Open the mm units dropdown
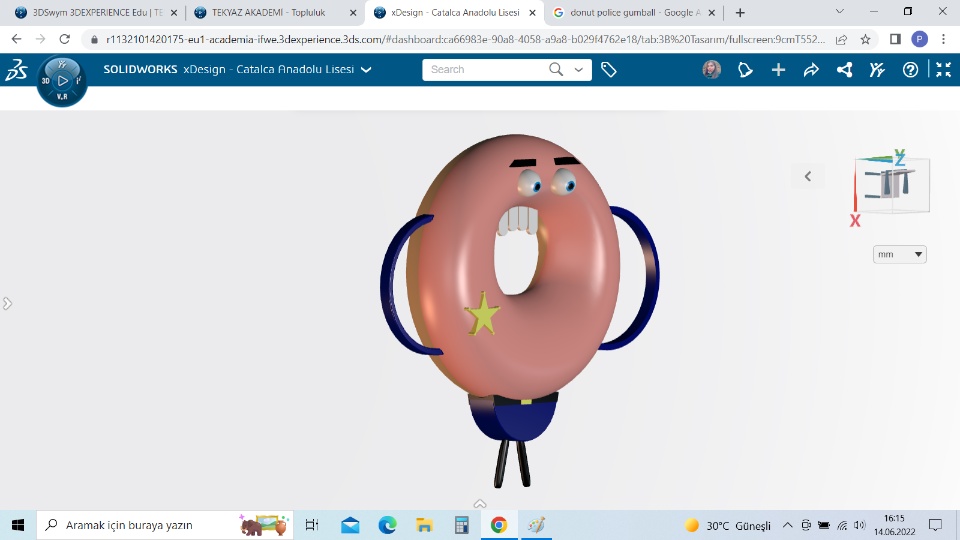The image size is (960, 540). pyautogui.click(x=899, y=254)
